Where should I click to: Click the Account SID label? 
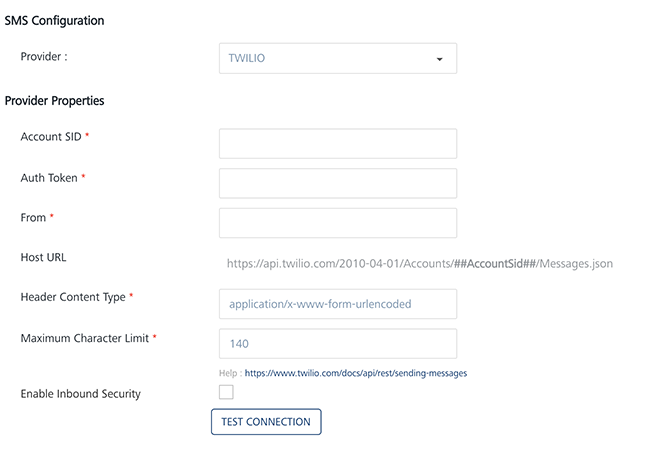coord(50,137)
